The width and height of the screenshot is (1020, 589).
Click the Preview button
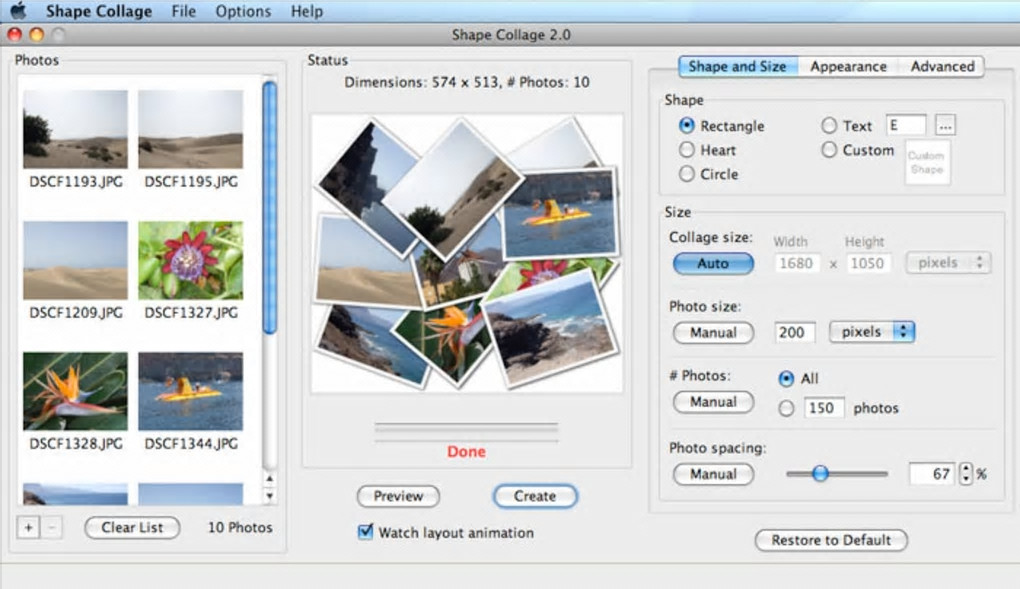click(398, 496)
